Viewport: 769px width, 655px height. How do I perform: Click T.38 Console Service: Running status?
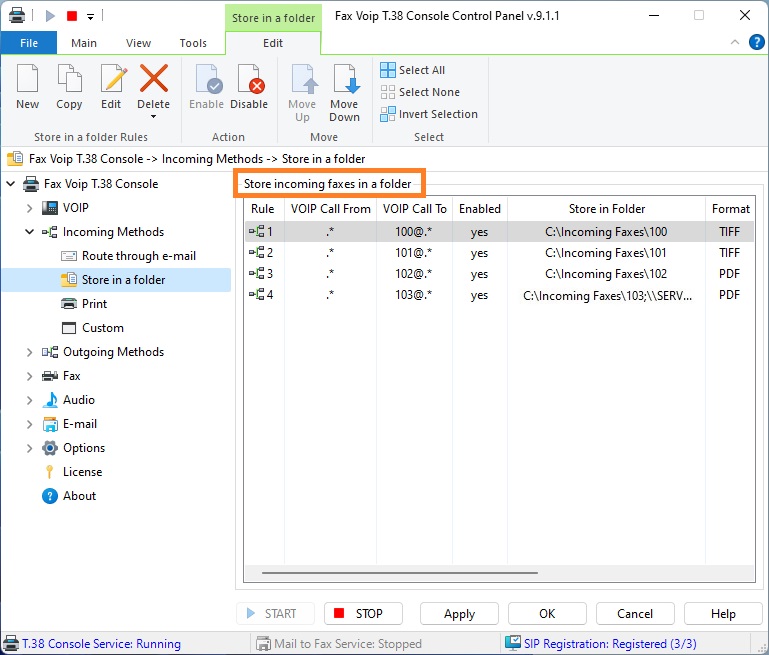pyautogui.click(x=102, y=644)
